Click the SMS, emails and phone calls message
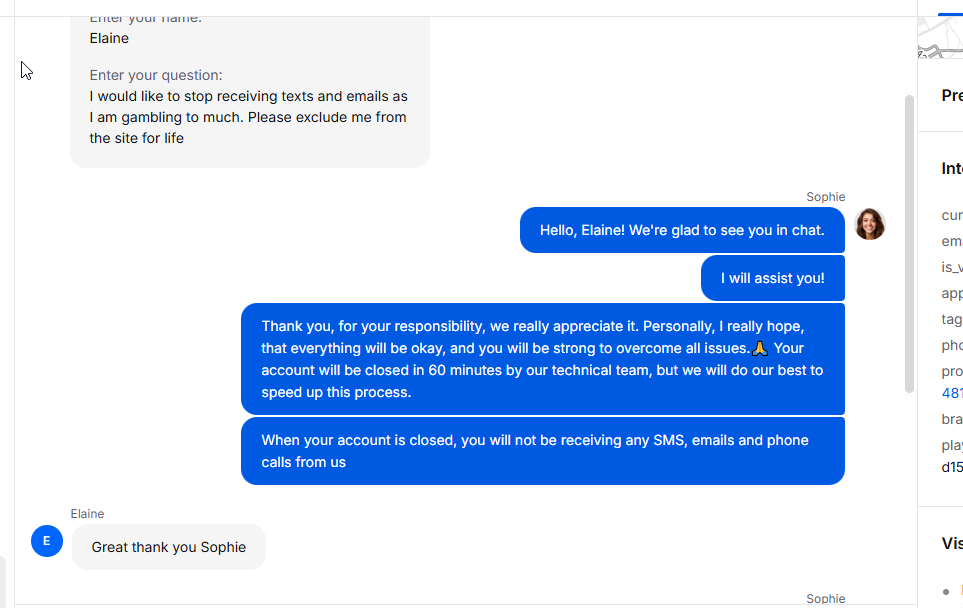This screenshot has height=608, width=963. tap(543, 451)
